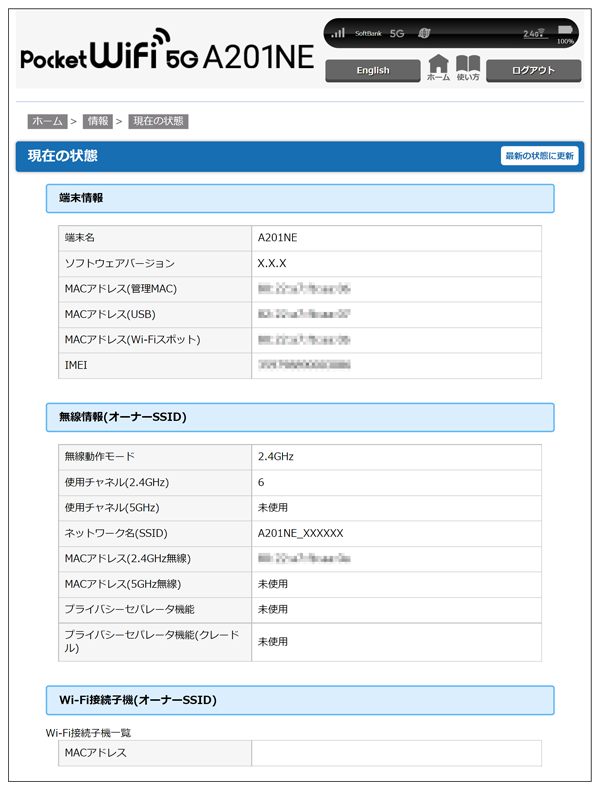This screenshot has height=790, width=600.
Task: Click the battery level icon
Action: pos(566,31)
